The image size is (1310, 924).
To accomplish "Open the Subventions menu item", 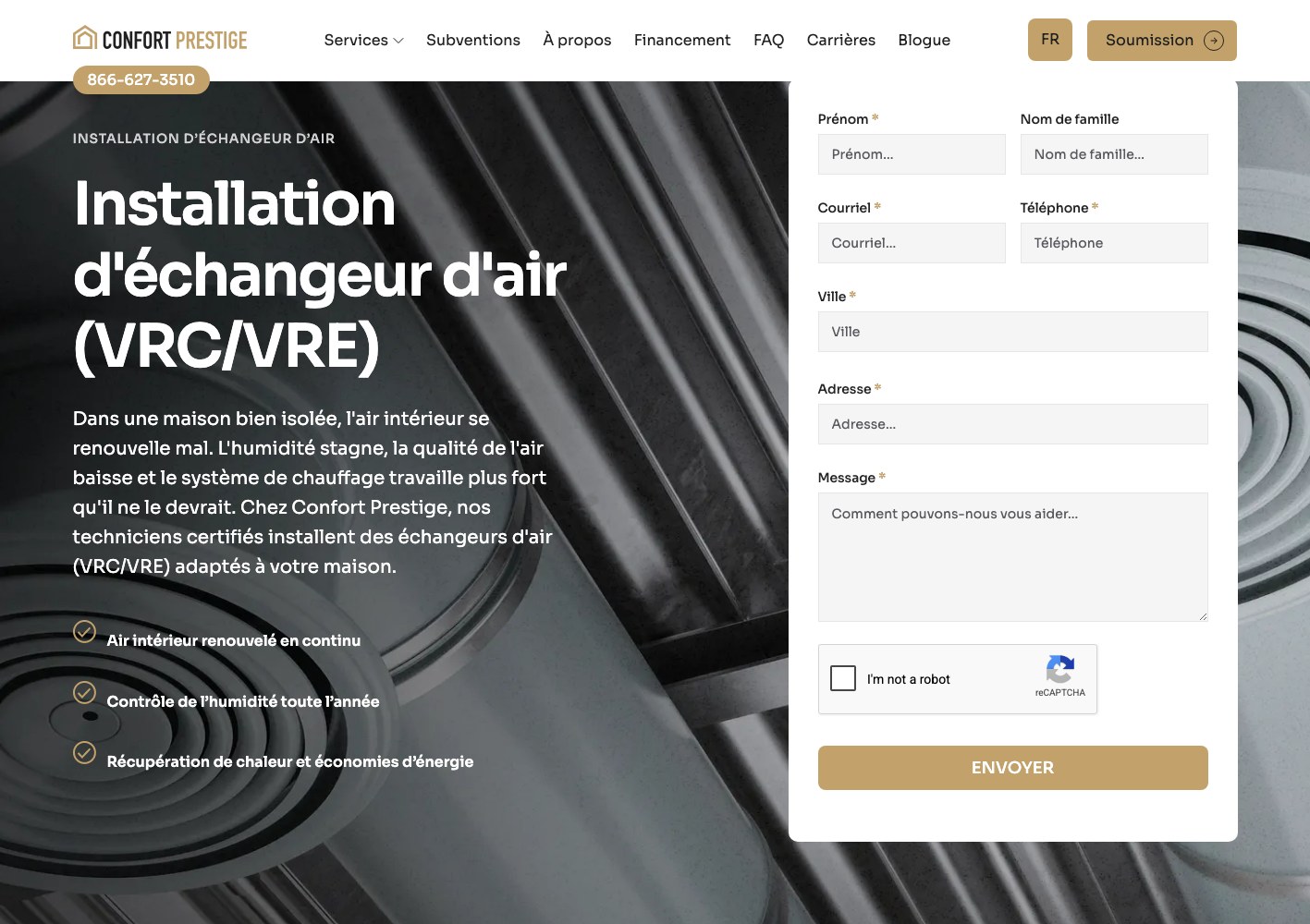I will click(x=473, y=40).
